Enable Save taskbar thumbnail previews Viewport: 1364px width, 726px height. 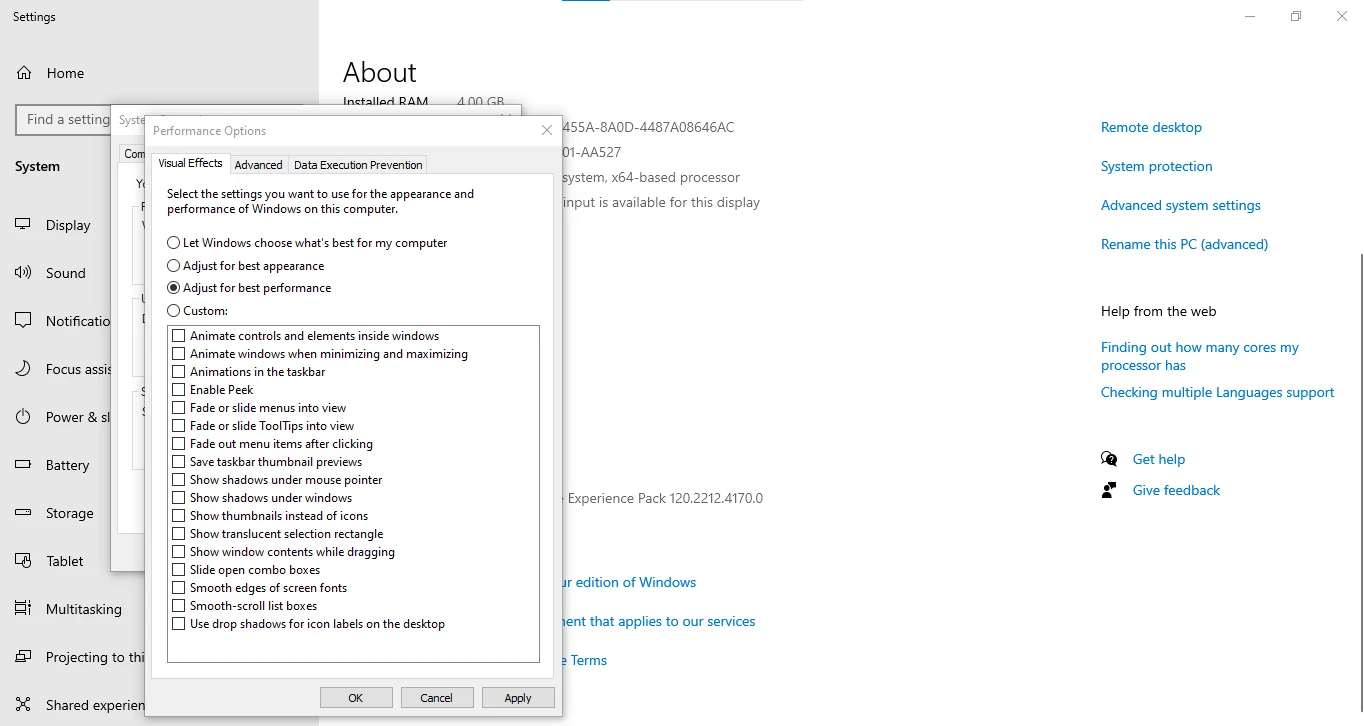tap(179, 462)
